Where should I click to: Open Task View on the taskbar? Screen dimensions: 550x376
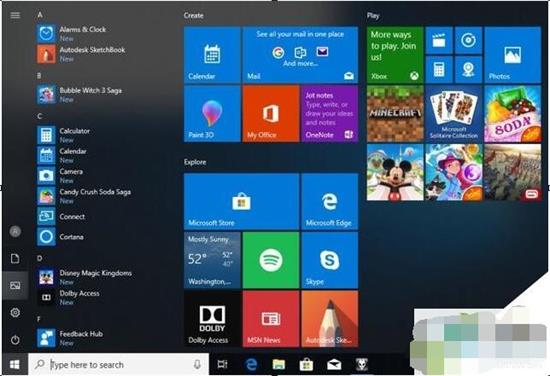(x=223, y=364)
